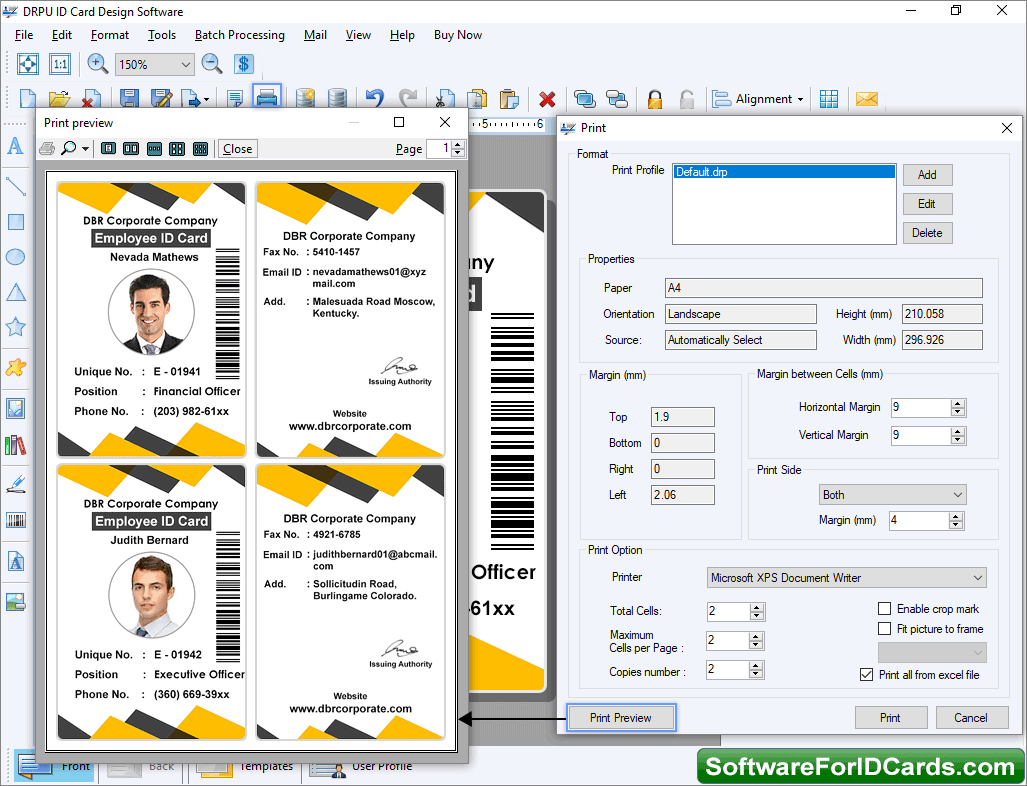Open the Alignment dropdown
The width and height of the screenshot is (1027, 786).
click(x=758, y=99)
